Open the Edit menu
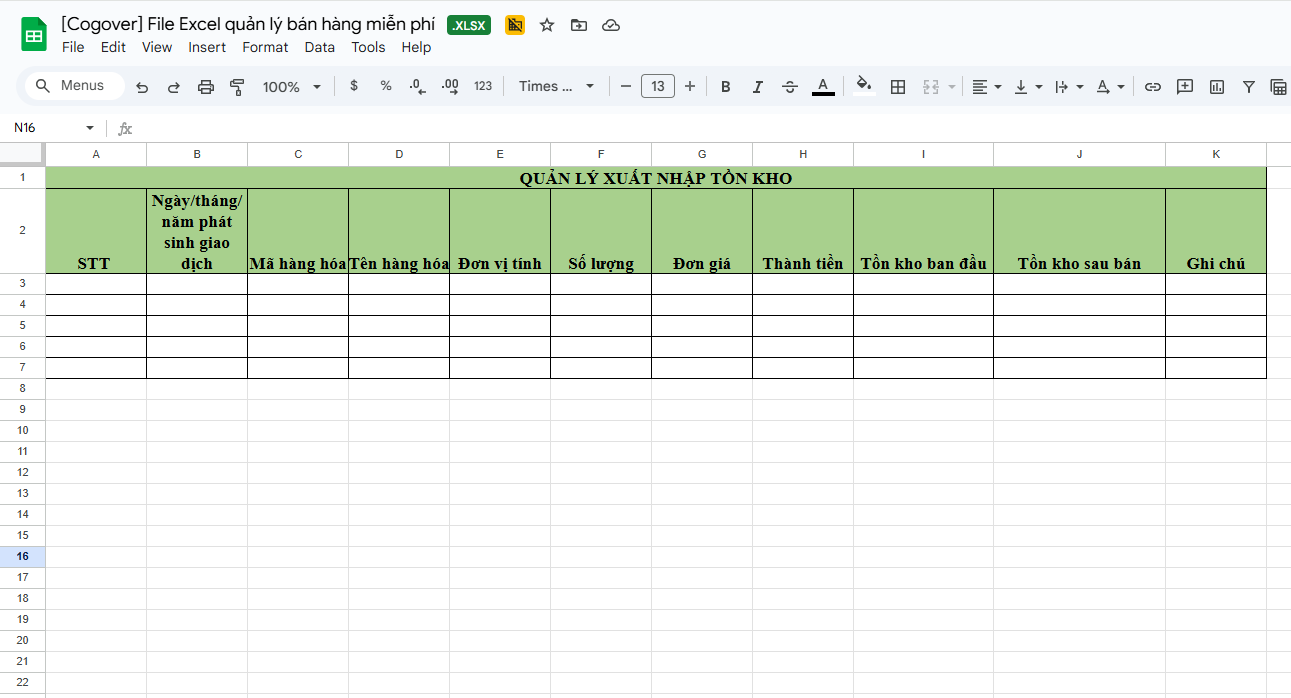Viewport: 1291px width, 698px height. pos(113,47)
